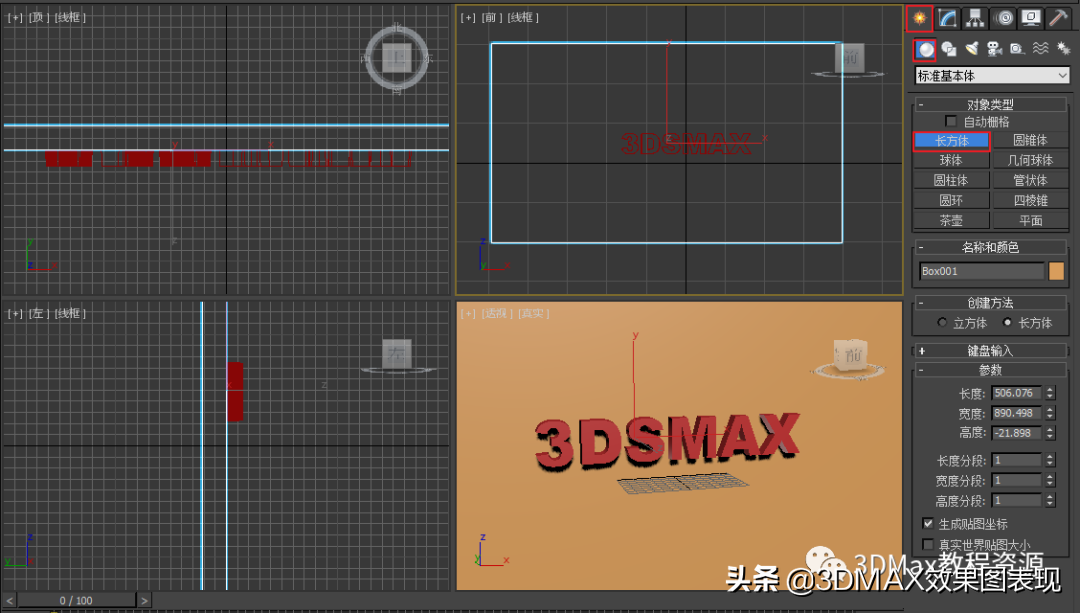Click the 0 / 100 time slider
1080x613 pixels.
[x=76, y=601]
